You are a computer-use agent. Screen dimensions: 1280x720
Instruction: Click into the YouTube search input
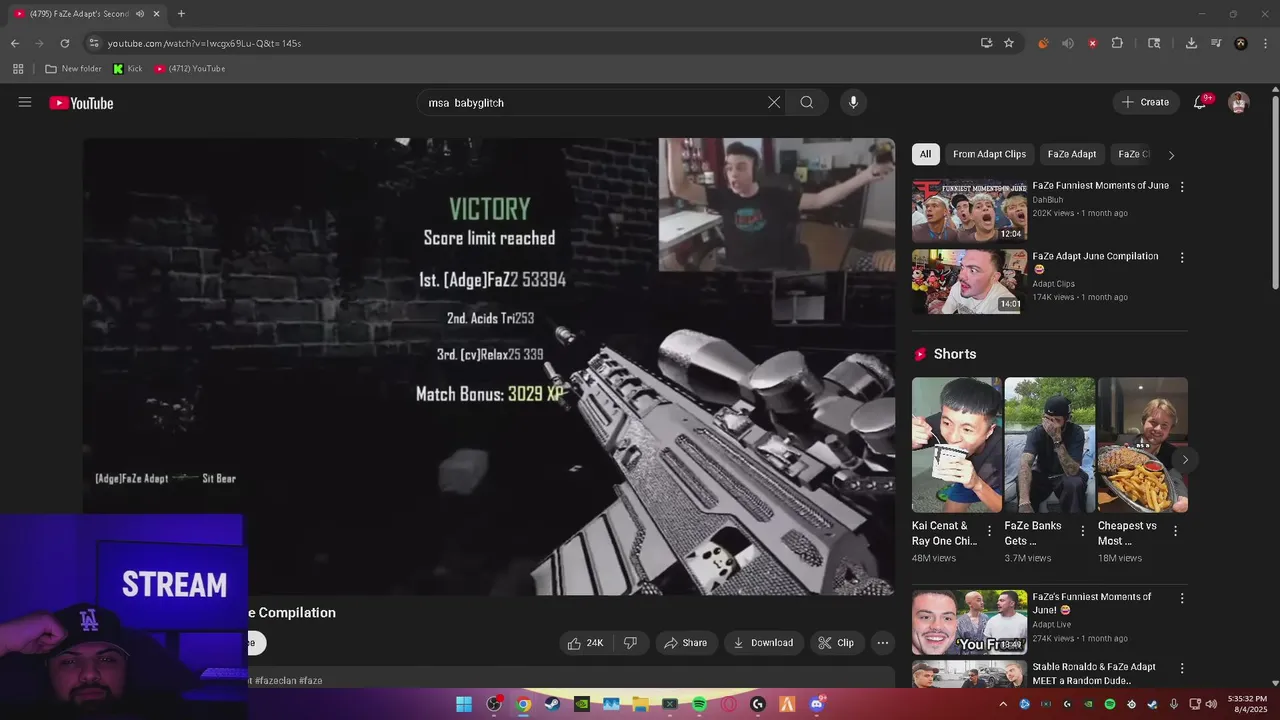(590, 102)
